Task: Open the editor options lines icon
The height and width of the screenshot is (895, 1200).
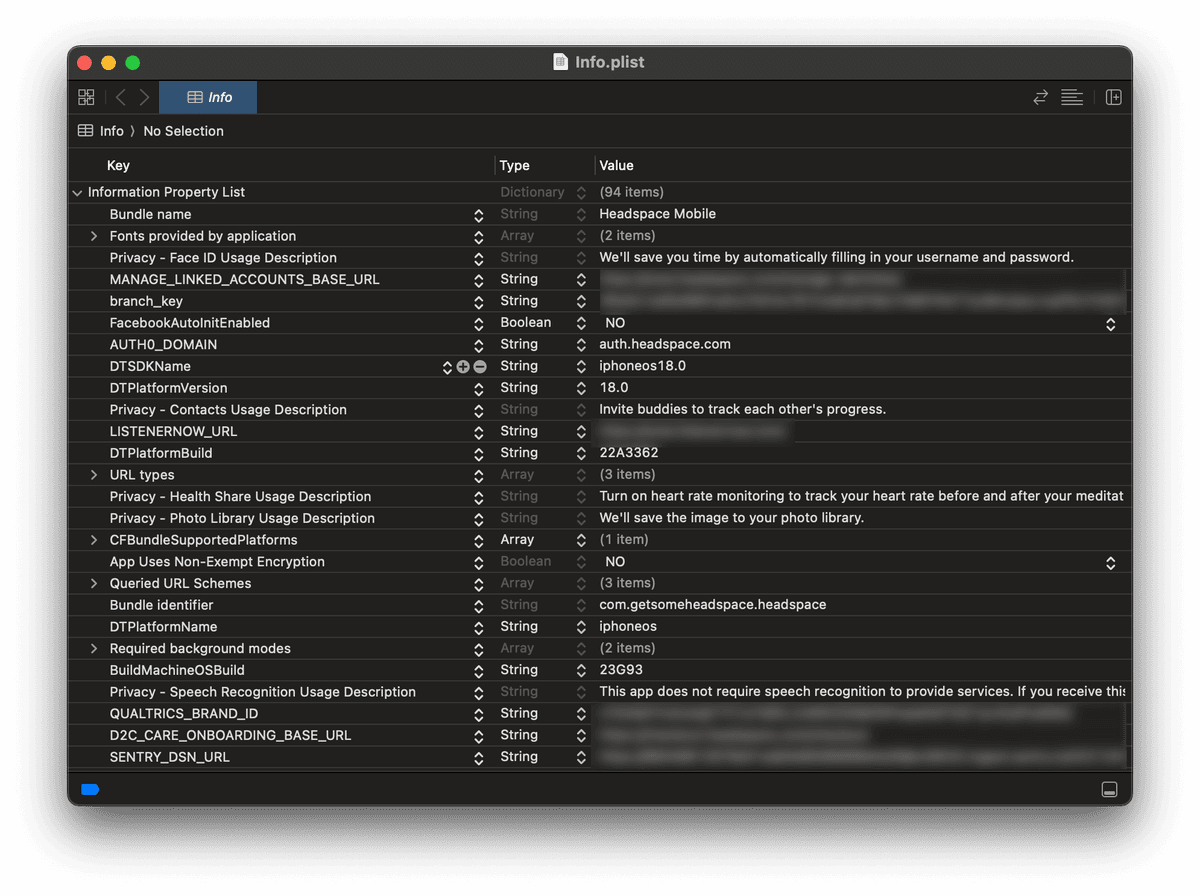Action: (x=1072, y=97)
